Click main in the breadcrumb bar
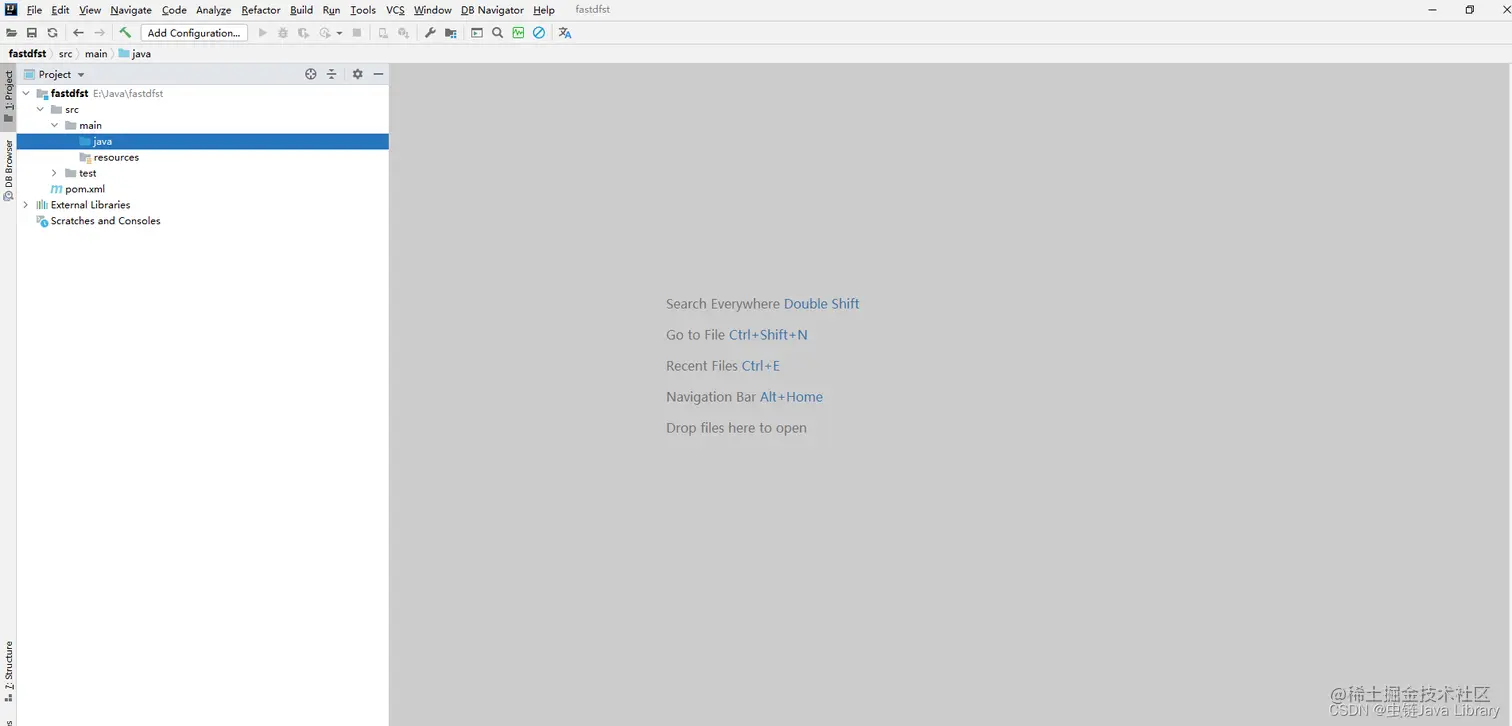1512x726 pixels. [x=96, y=54]
